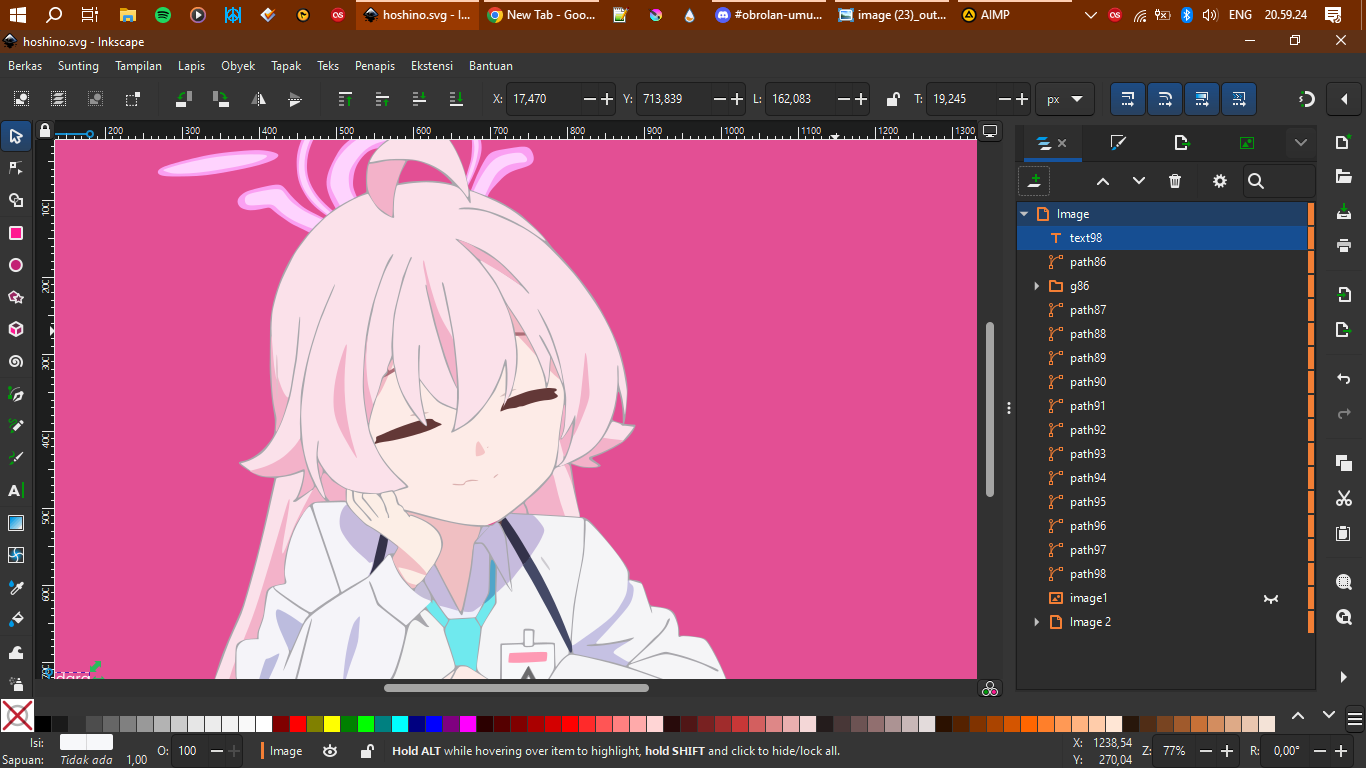The height and width of the screenshot is (768, 1366).
Task: Select the Node editing tool
Action: pyautogui.click(x=16, y=168)
